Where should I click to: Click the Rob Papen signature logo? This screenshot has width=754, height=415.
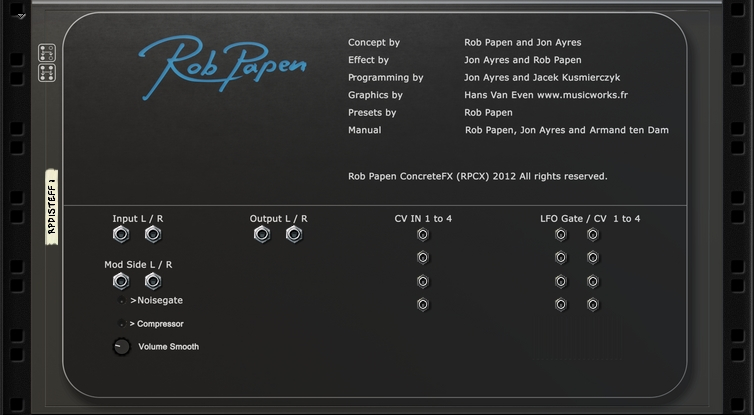(x=222, y=66)
